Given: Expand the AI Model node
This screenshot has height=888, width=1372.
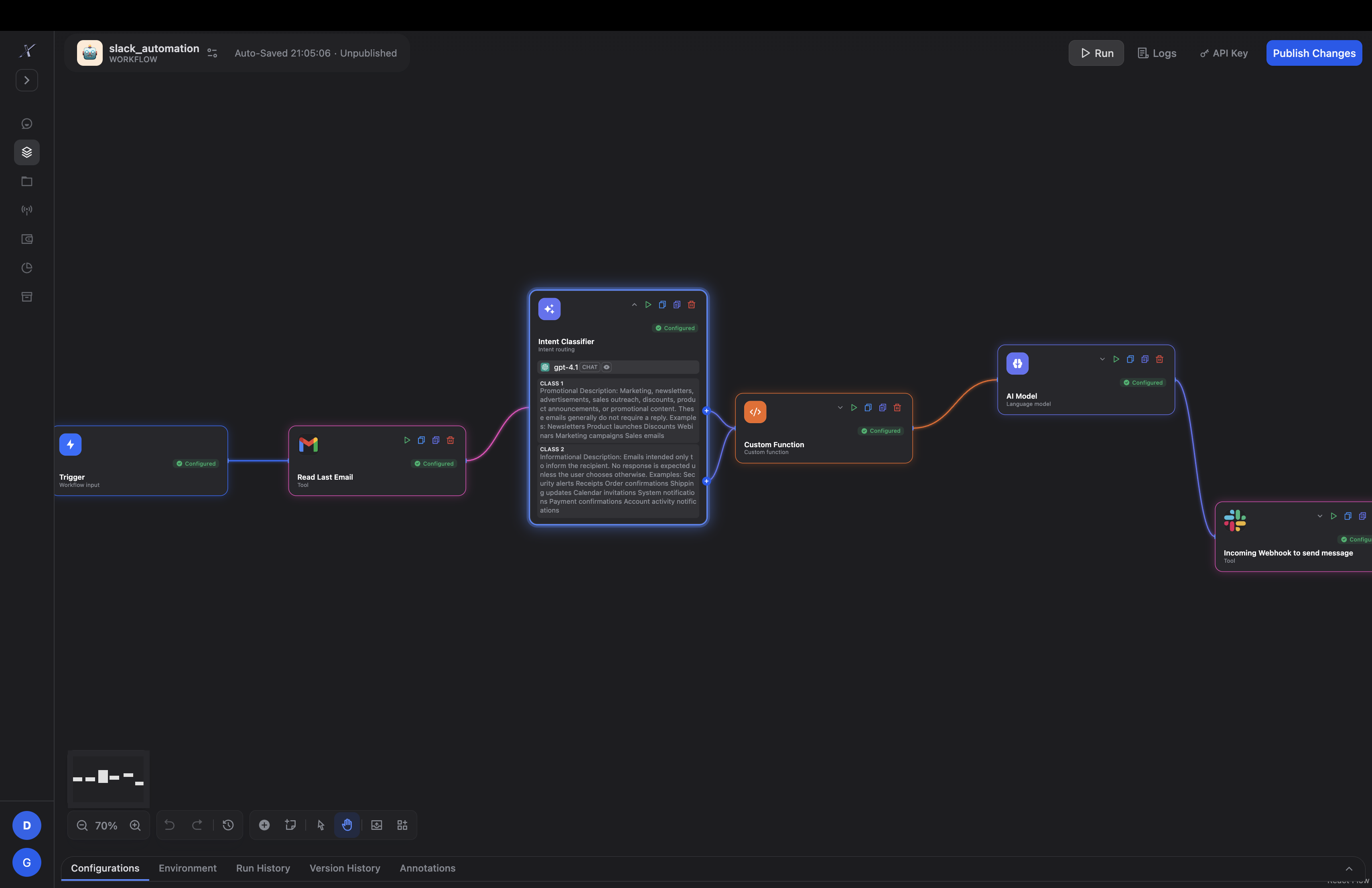Looking at the screenshot, I should (x=1102, y=360).
